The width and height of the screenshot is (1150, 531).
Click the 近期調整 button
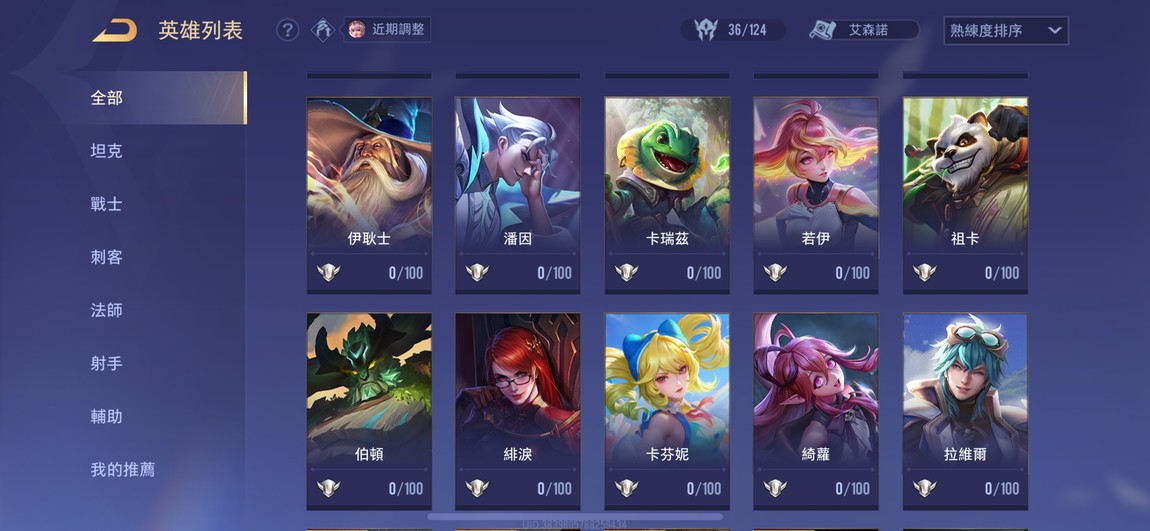tap(387, 30)
